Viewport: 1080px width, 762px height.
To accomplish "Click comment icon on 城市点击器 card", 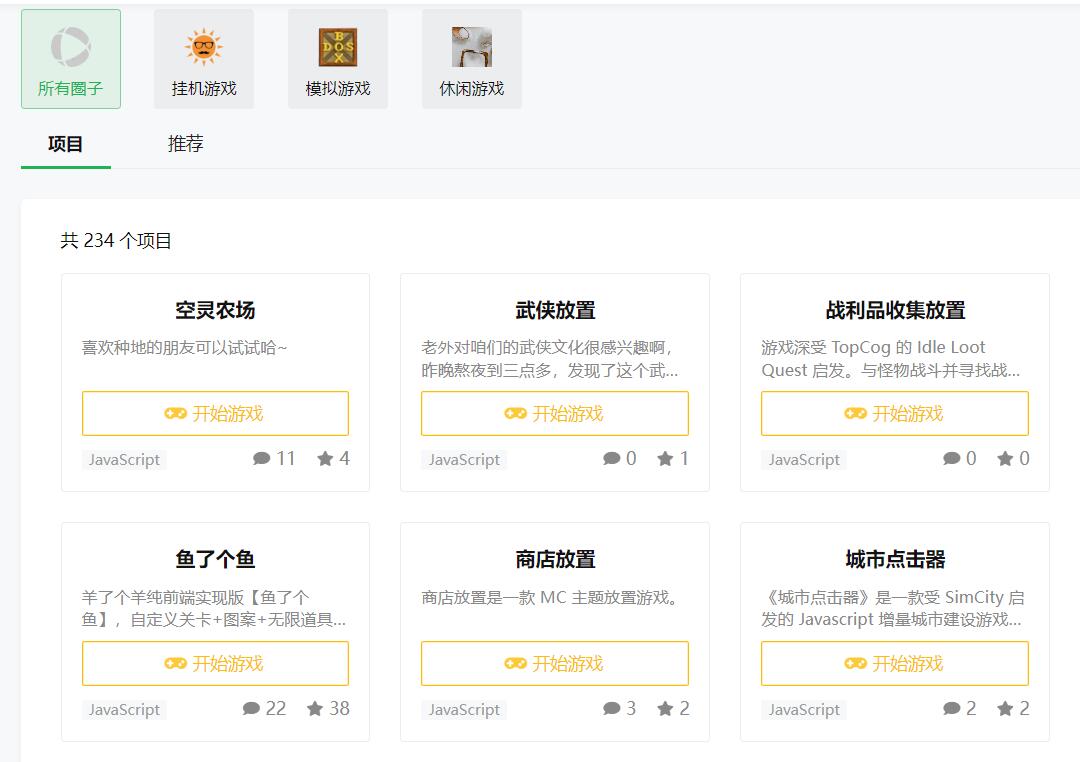I will point(953,708).
